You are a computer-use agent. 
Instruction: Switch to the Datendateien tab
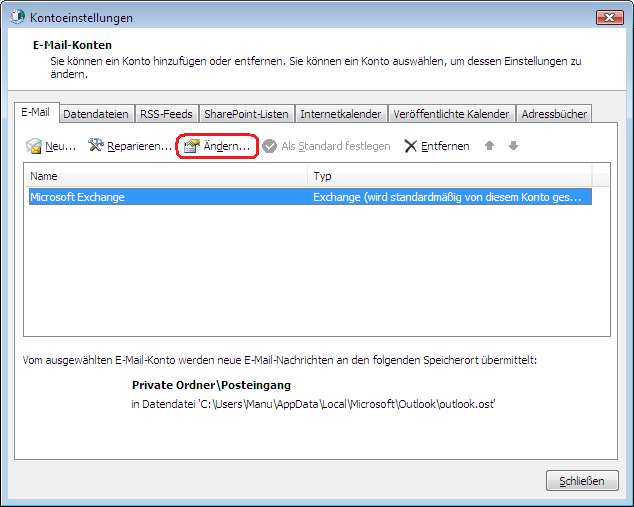tap(96, 114)
